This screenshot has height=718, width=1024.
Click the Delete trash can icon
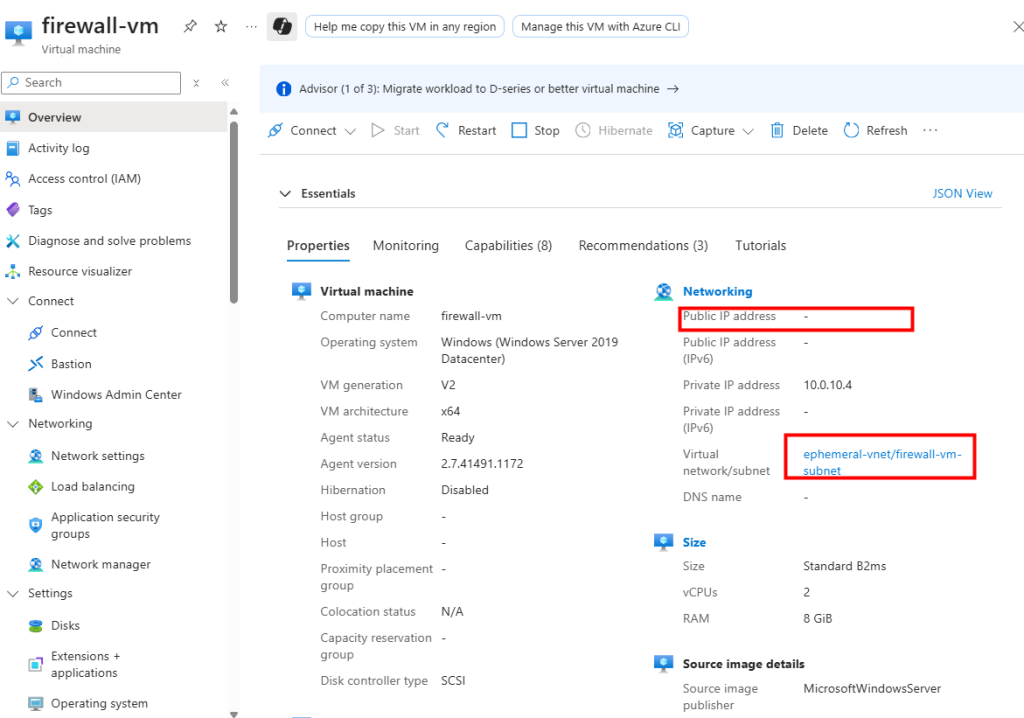point(776,130)
